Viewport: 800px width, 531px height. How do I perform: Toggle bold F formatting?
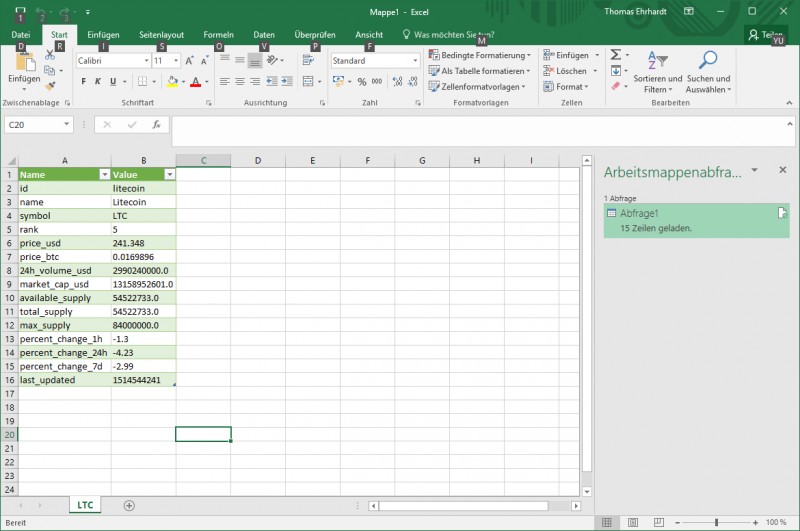[x=84, y=82]
